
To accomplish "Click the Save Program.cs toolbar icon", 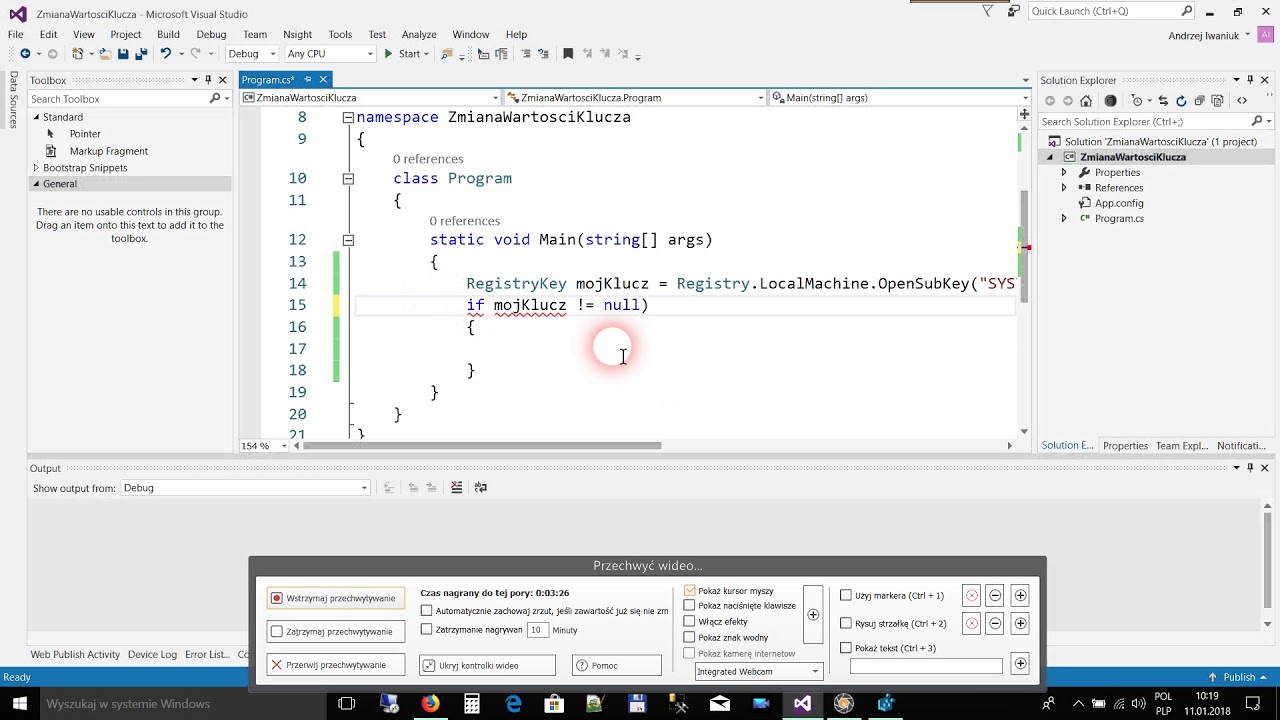I will (123, 54).
